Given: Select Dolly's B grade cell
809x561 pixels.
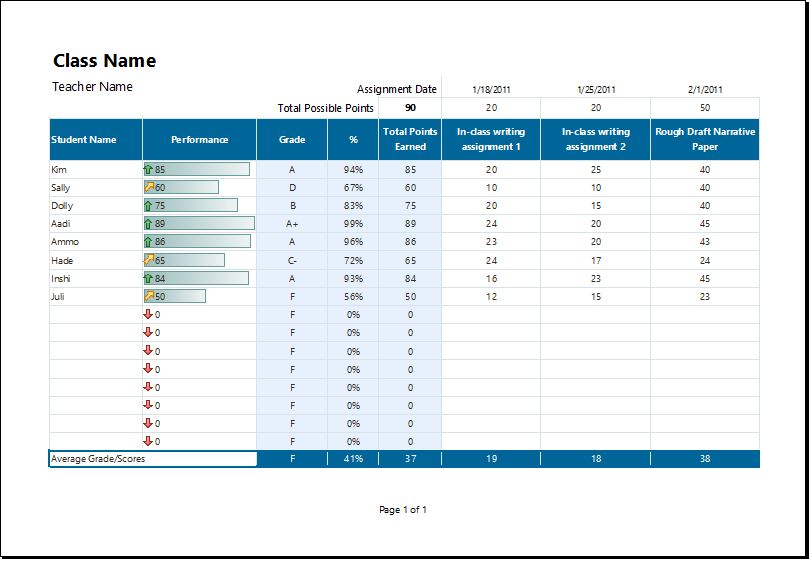Looking at the screenshot, I should point(292,205).
